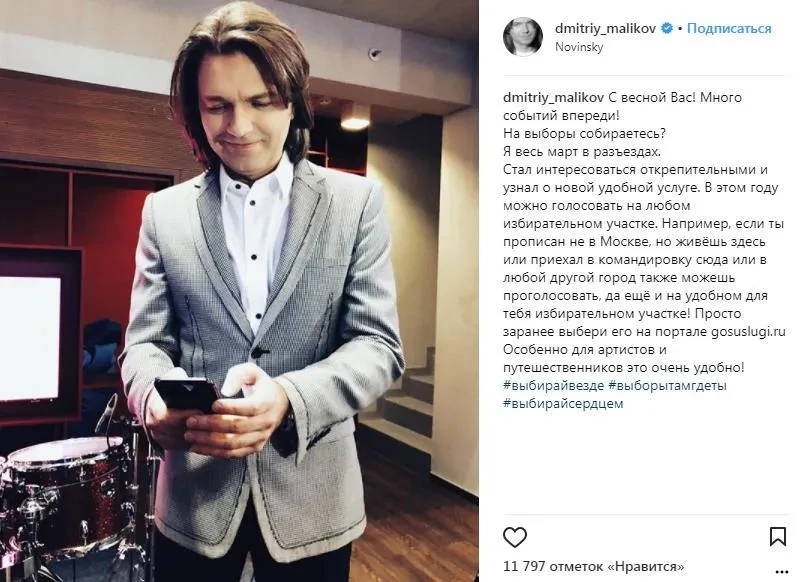Open dmitriy_malikov username in the header
Viewport: 802px width, 582px height.
(x=606, y=28)
